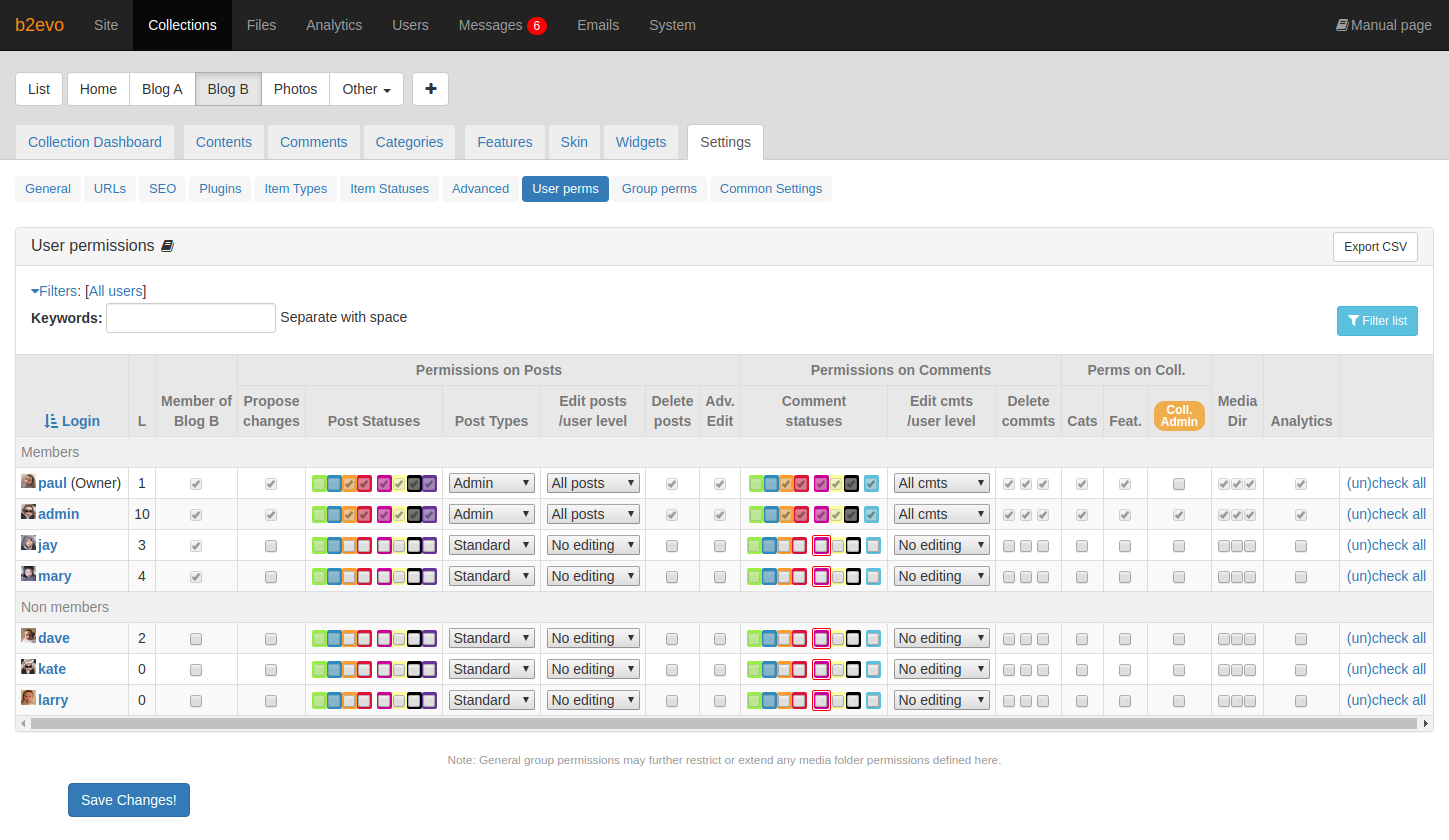Click the plus icon to add collection
Image resolution: width=1449 pixels, height=840 pixels.
(x=430, y=89)
